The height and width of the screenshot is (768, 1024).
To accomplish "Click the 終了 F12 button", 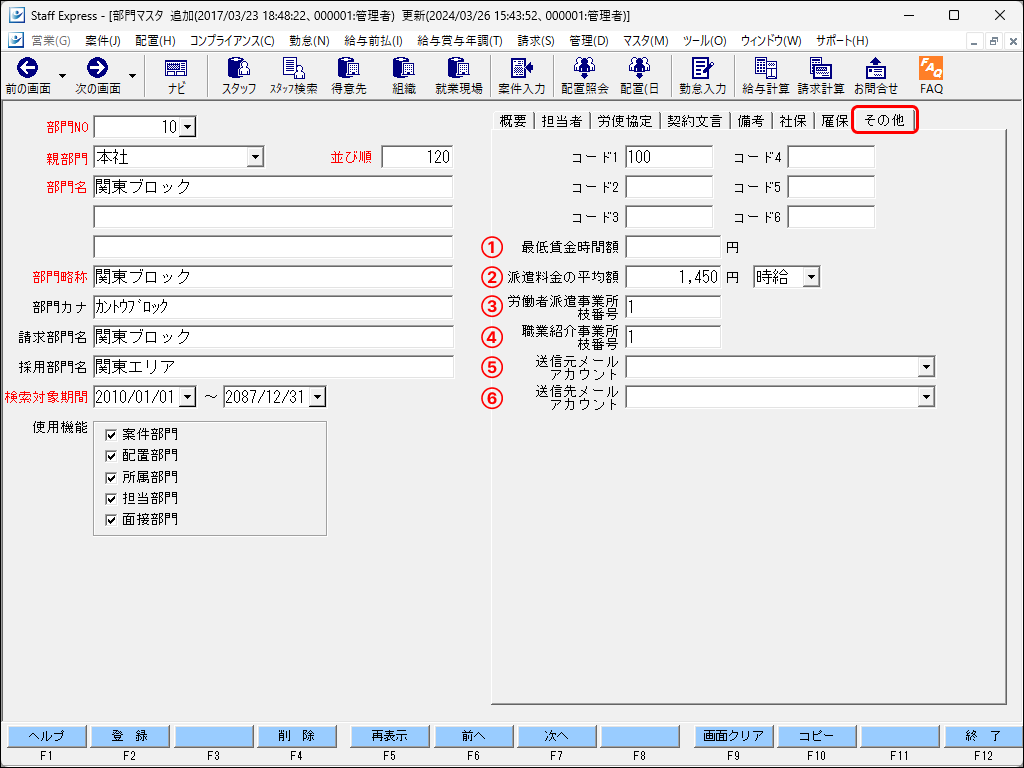I will pos(983,736).
